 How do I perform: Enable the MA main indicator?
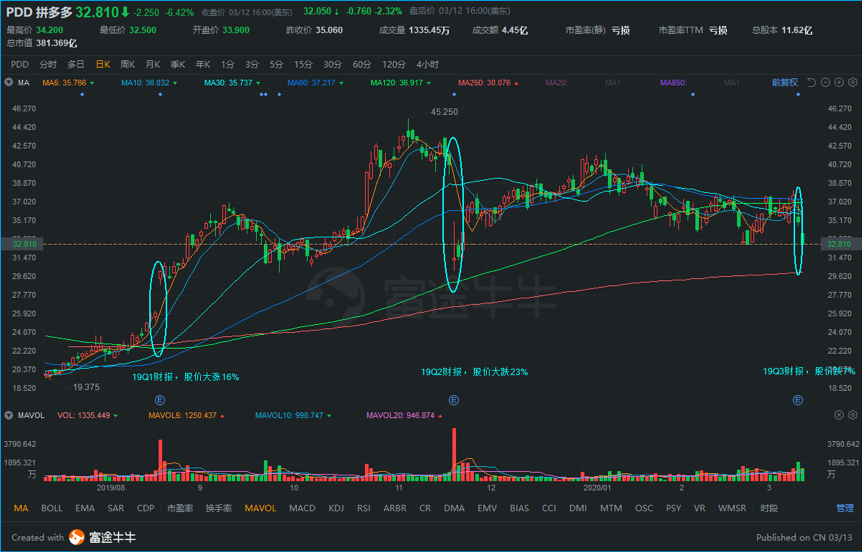(x=21, y=509)
